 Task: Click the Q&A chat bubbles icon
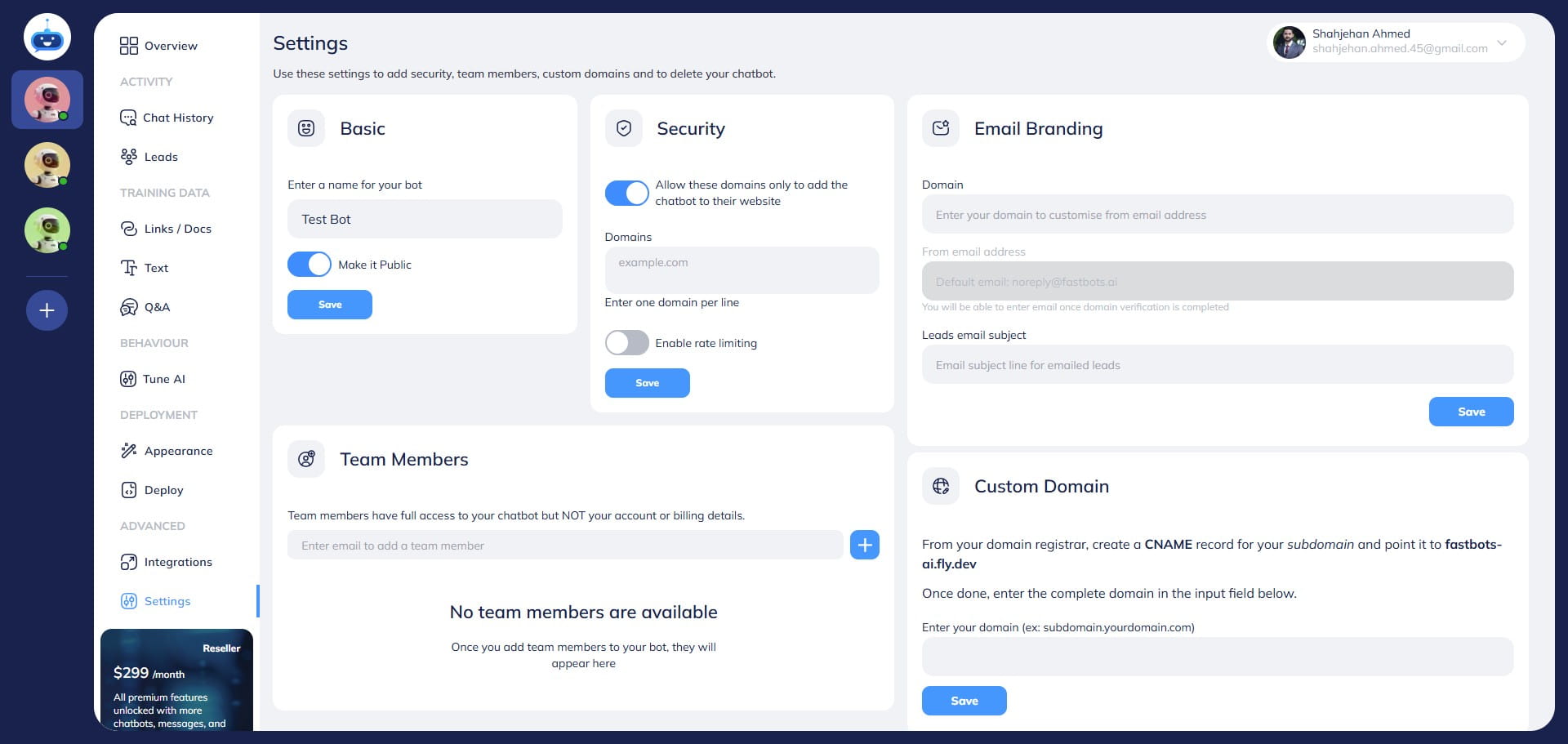coord(129,307)
